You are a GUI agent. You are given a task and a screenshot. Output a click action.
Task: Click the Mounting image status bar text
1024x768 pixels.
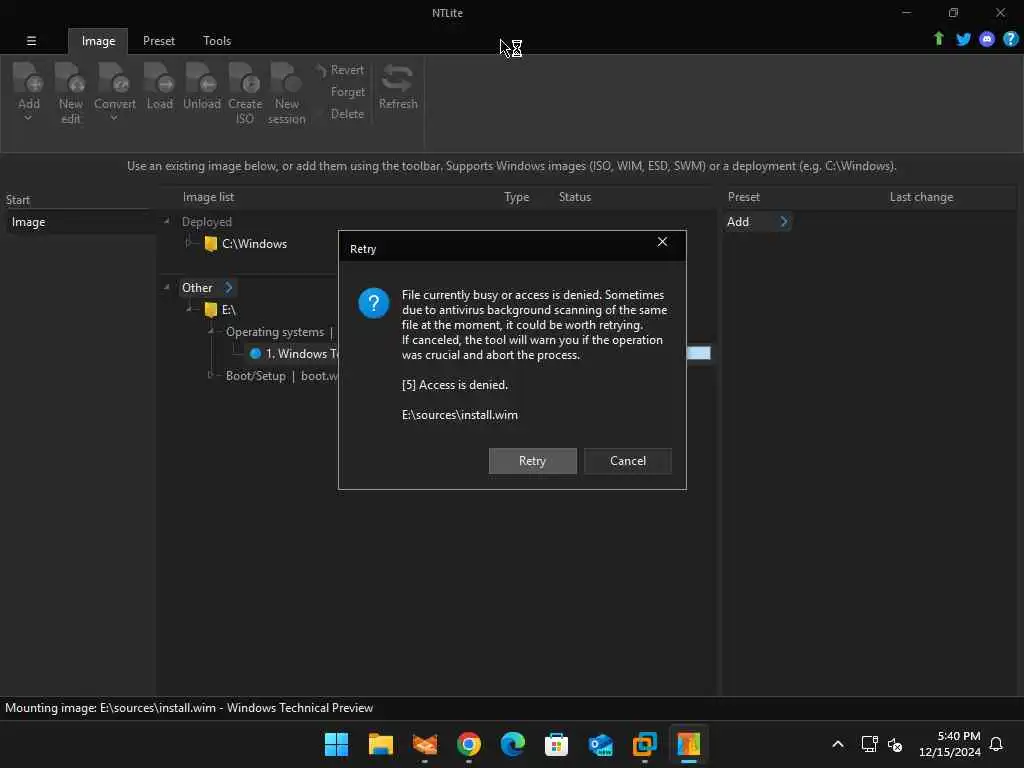[x=189, y=707]
